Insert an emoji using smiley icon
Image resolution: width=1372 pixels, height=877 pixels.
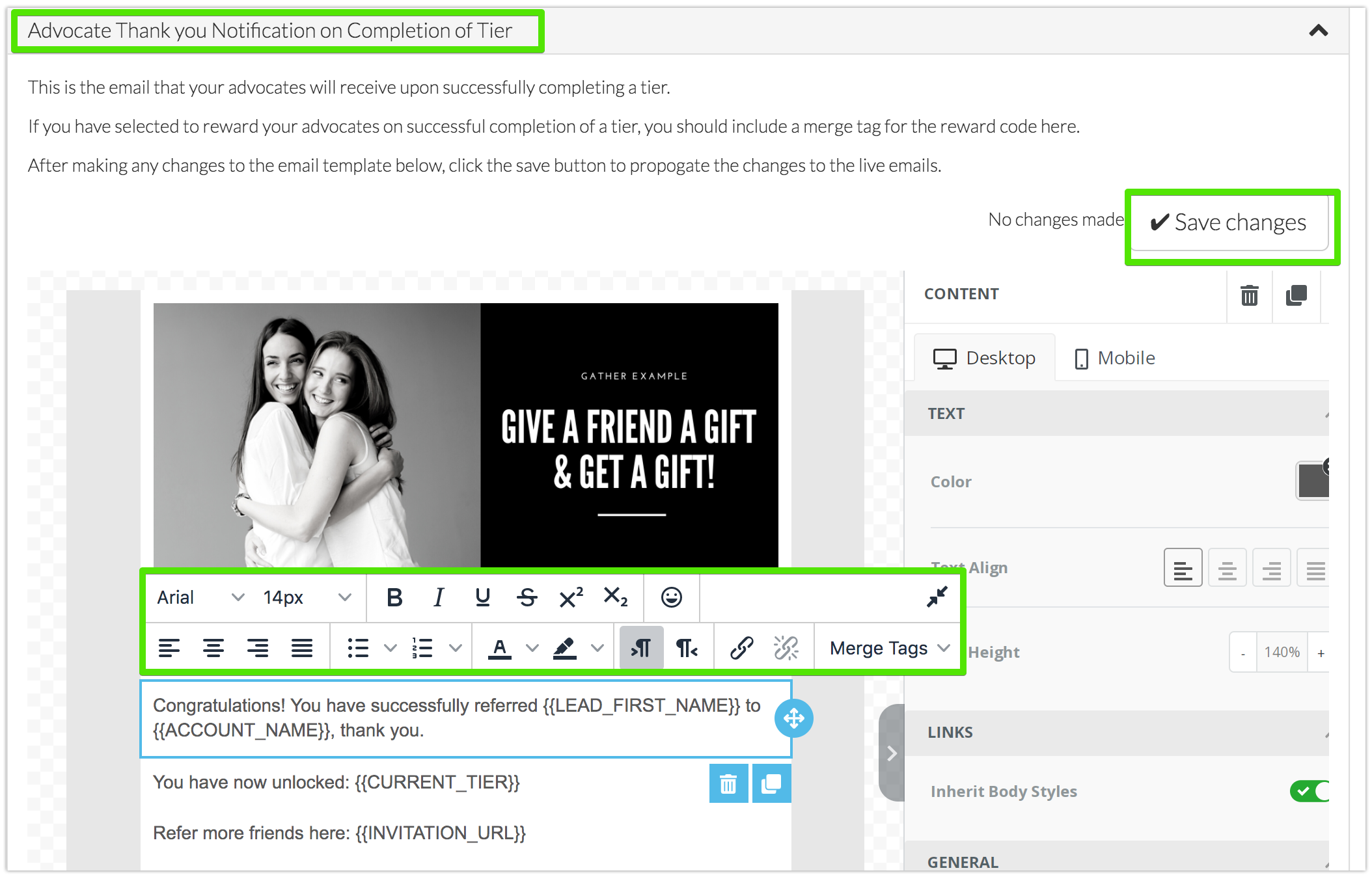point(671,597)
